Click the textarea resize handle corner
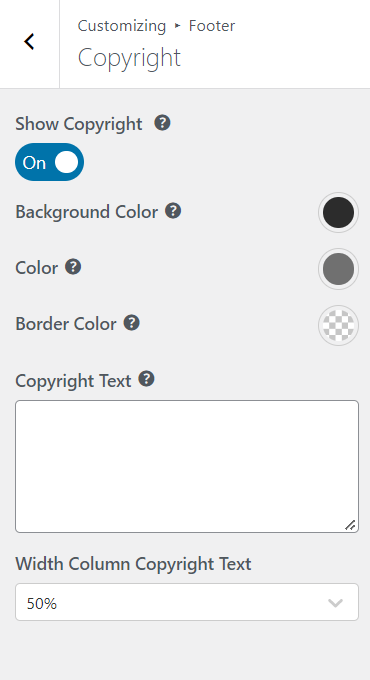This screenshot has height=680, width=370. [350, 525]
